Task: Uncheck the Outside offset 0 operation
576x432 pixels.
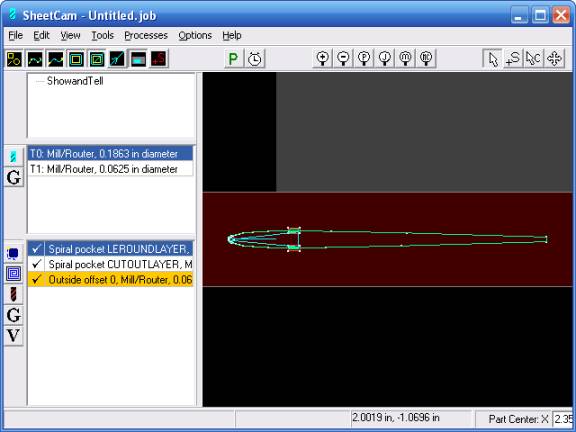Action: point(36,280)
